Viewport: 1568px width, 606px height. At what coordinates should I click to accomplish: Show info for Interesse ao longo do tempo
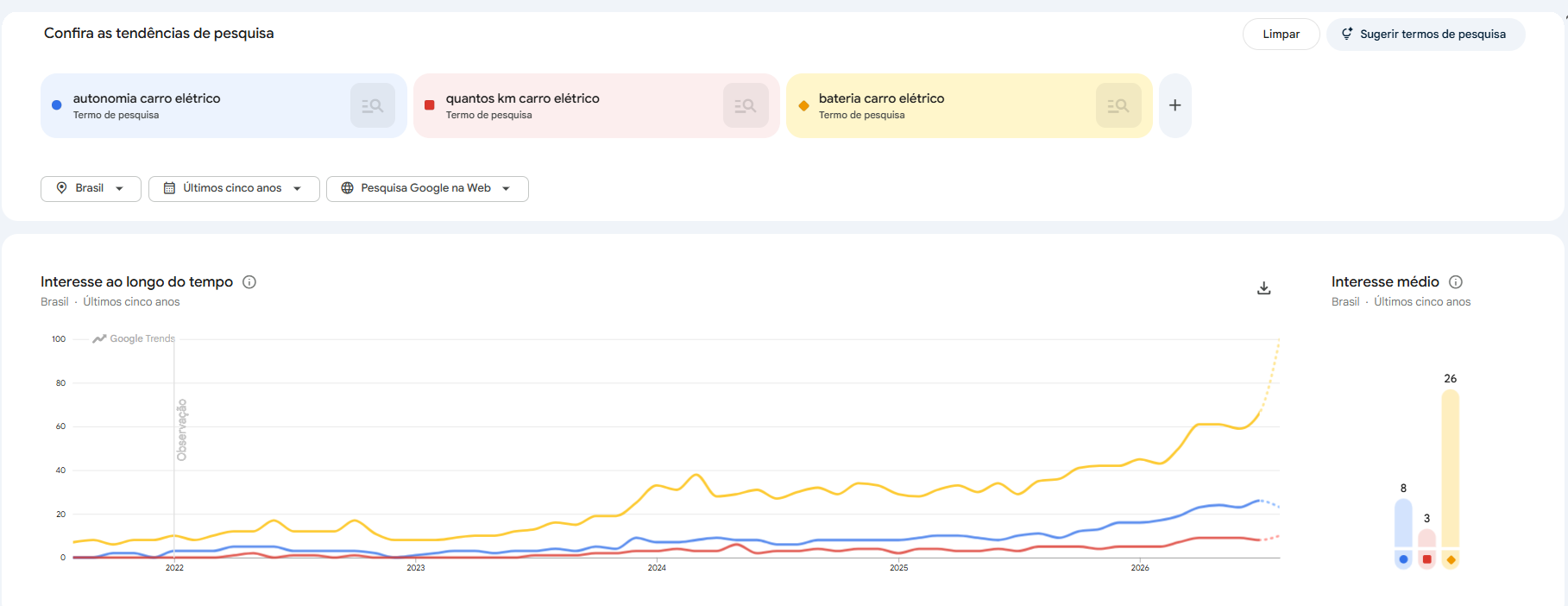pyautogui.click(x=249, y=282)
